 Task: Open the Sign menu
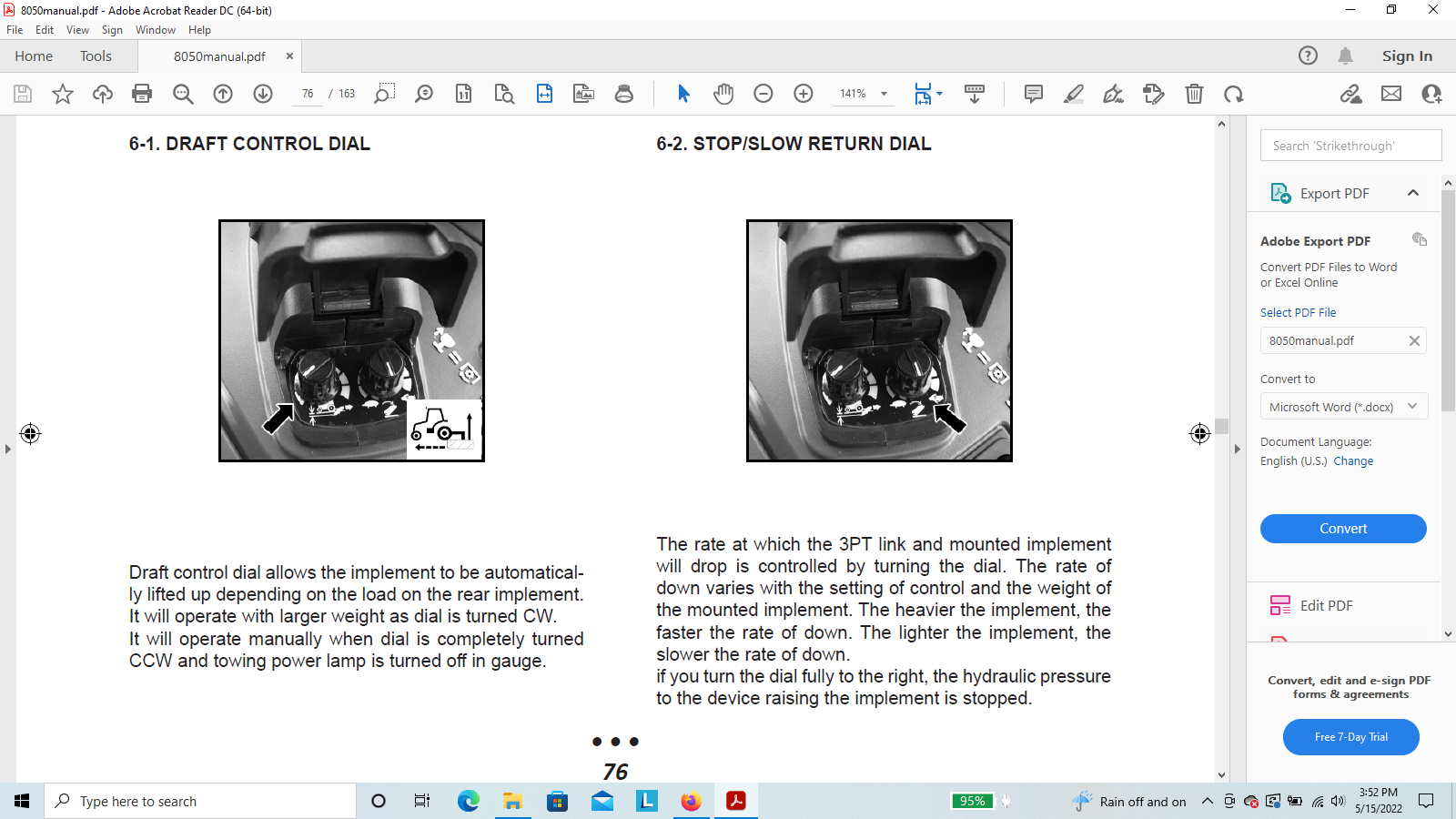point(112,30)
